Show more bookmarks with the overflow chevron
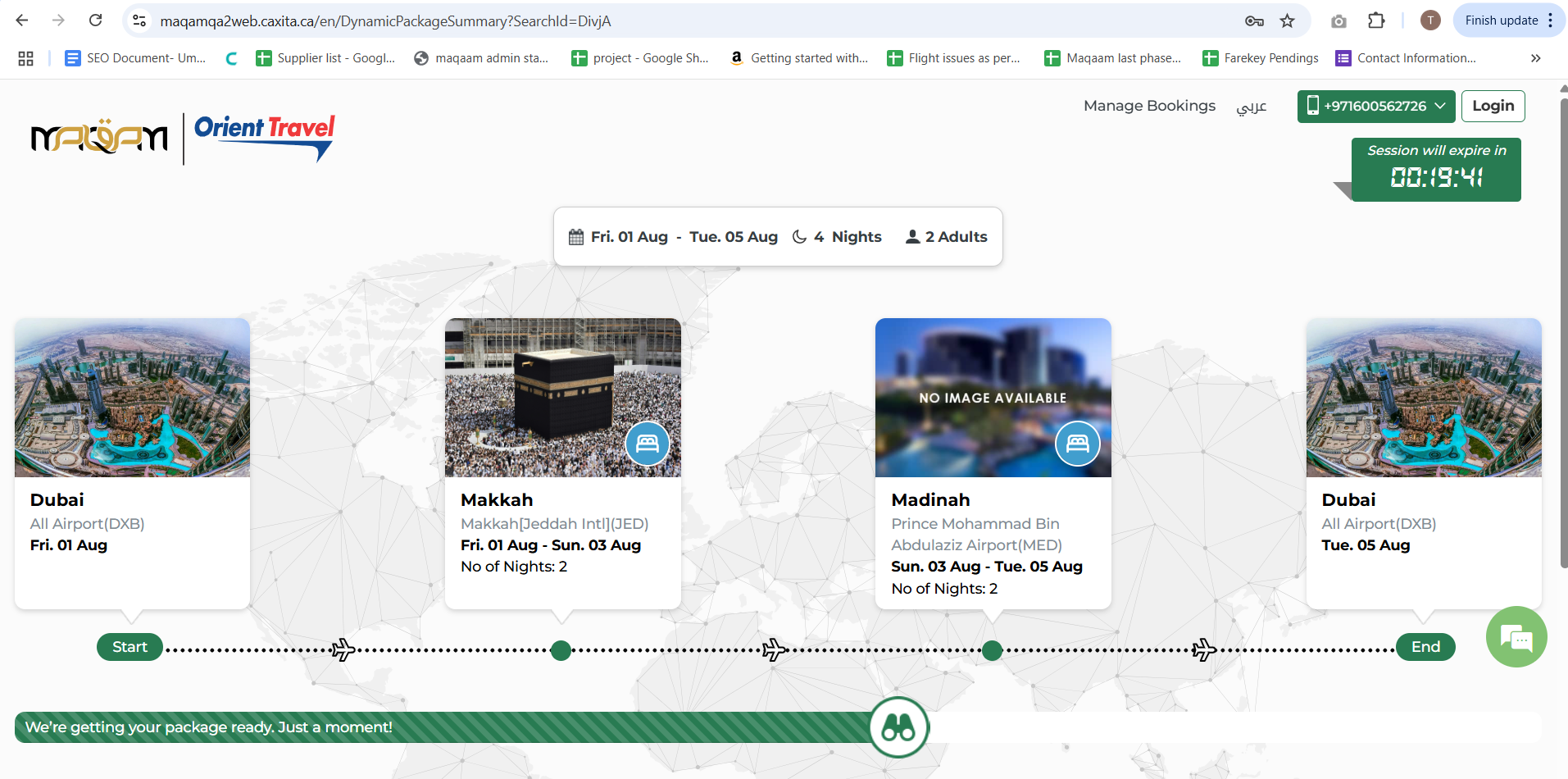Viewport: 1568px width, 779px height. [1535, 58]
